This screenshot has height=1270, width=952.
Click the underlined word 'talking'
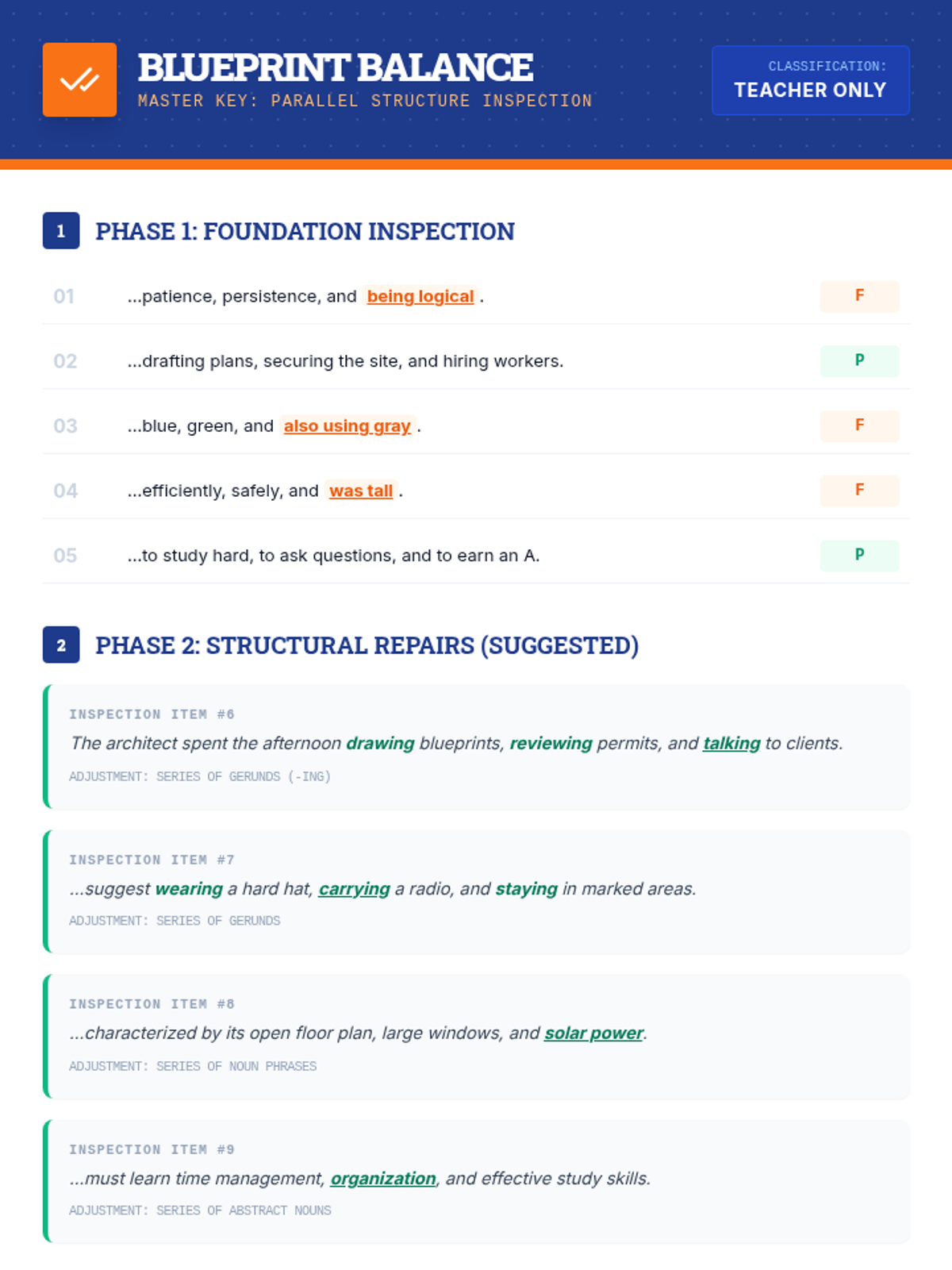pyautogui.click(x=731, y=744)
